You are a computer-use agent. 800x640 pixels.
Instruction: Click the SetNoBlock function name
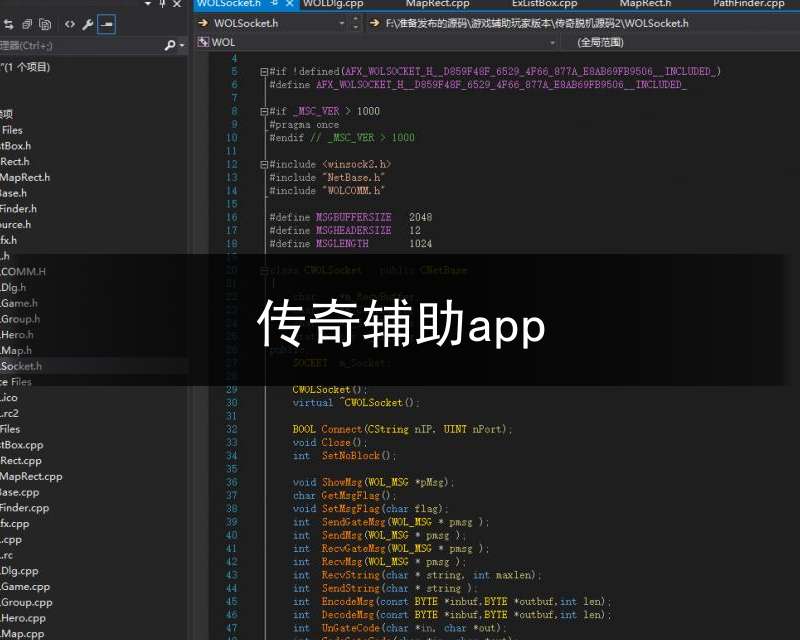tap(351, 456)
